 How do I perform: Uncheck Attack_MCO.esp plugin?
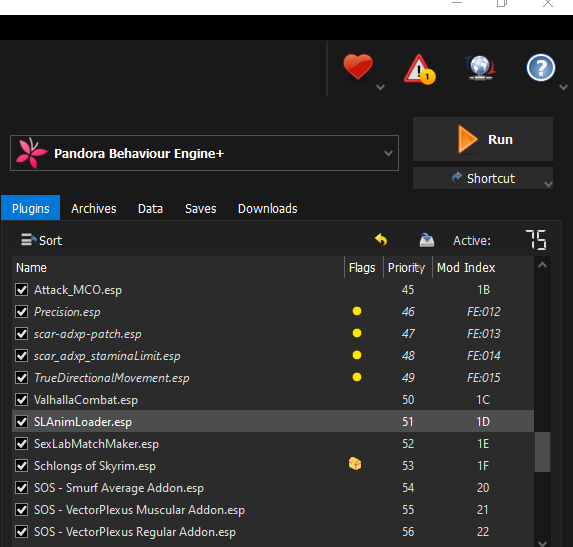point(22,290)
